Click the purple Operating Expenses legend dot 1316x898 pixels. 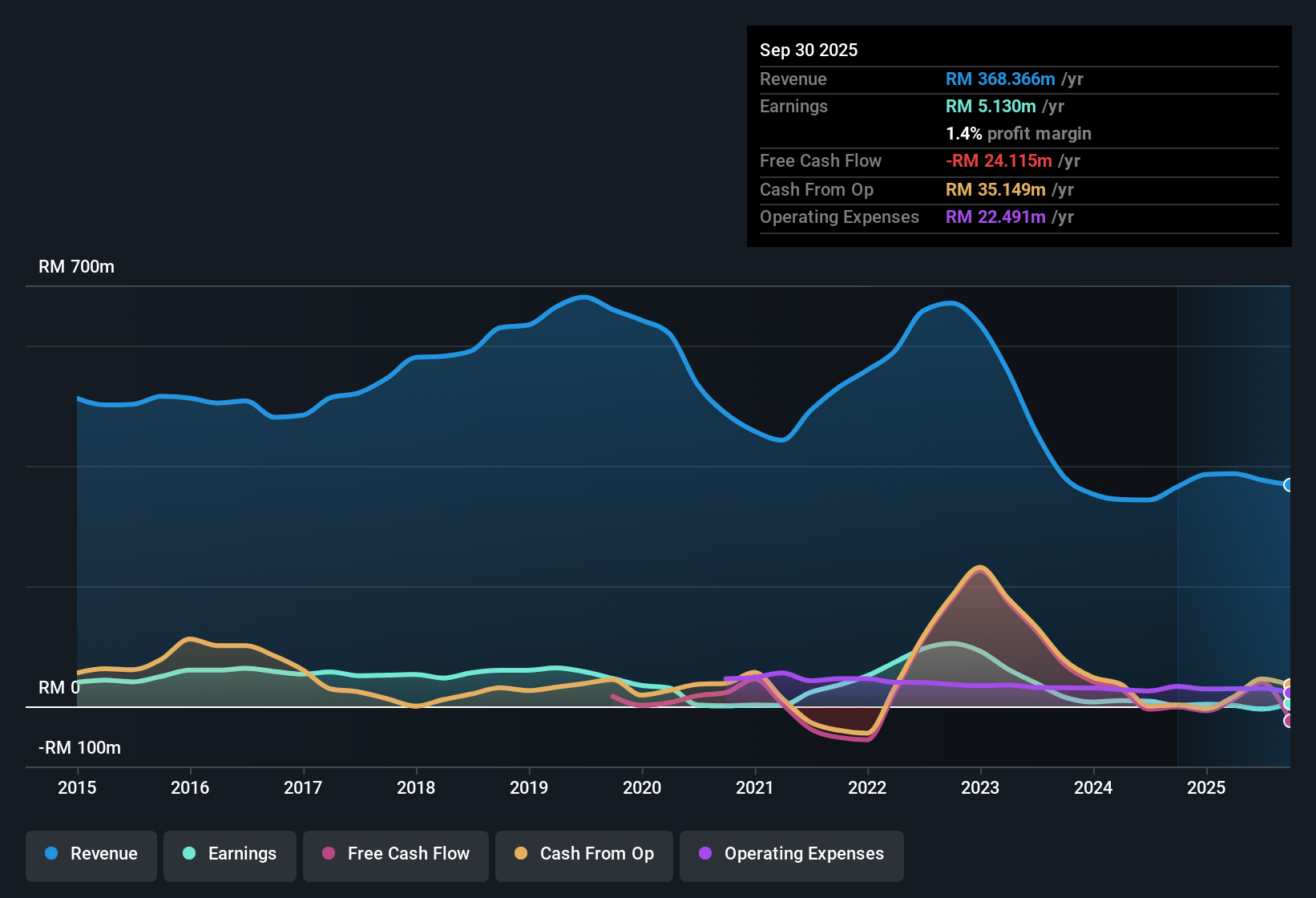coord(704,854)
